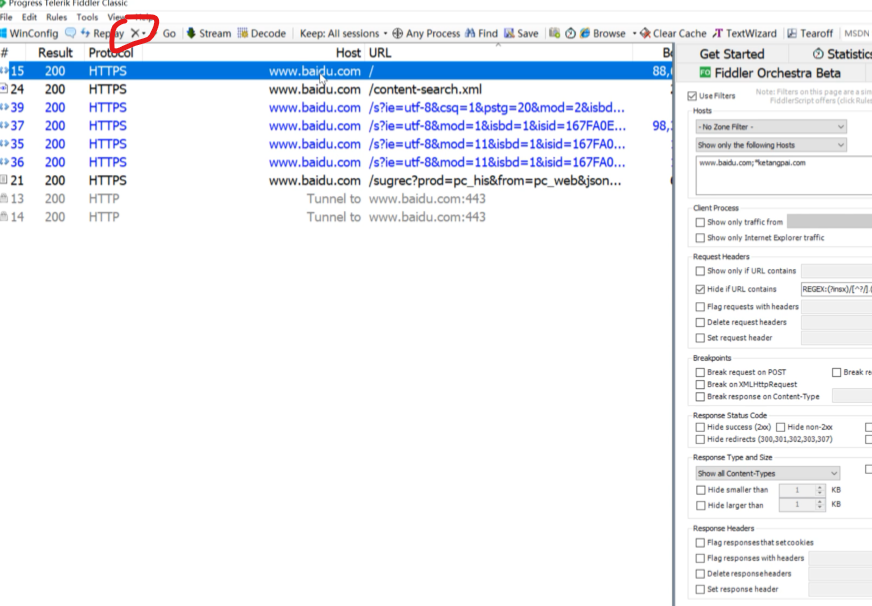872x606 pixels.
Task: Open Show only traffic from process dropdown
Action: [830, 222]
